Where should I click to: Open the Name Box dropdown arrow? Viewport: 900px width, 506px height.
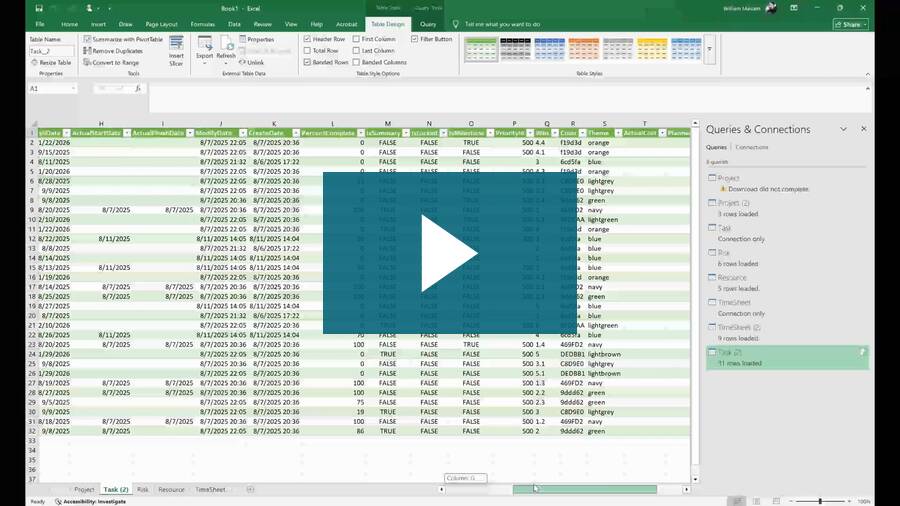pos(73,88)
